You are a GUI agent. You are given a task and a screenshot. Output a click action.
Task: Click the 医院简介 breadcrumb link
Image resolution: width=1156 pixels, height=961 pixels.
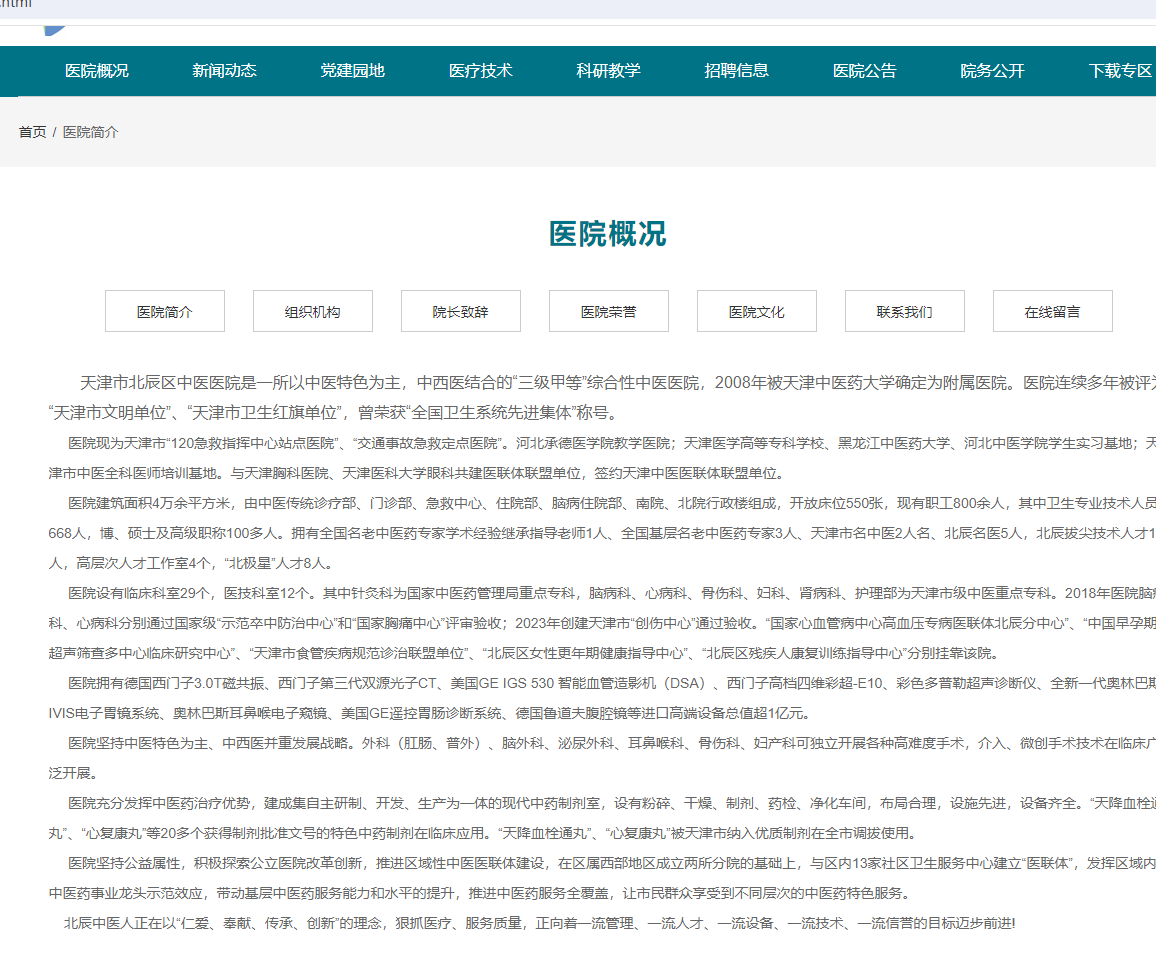[x=90, y=132]
